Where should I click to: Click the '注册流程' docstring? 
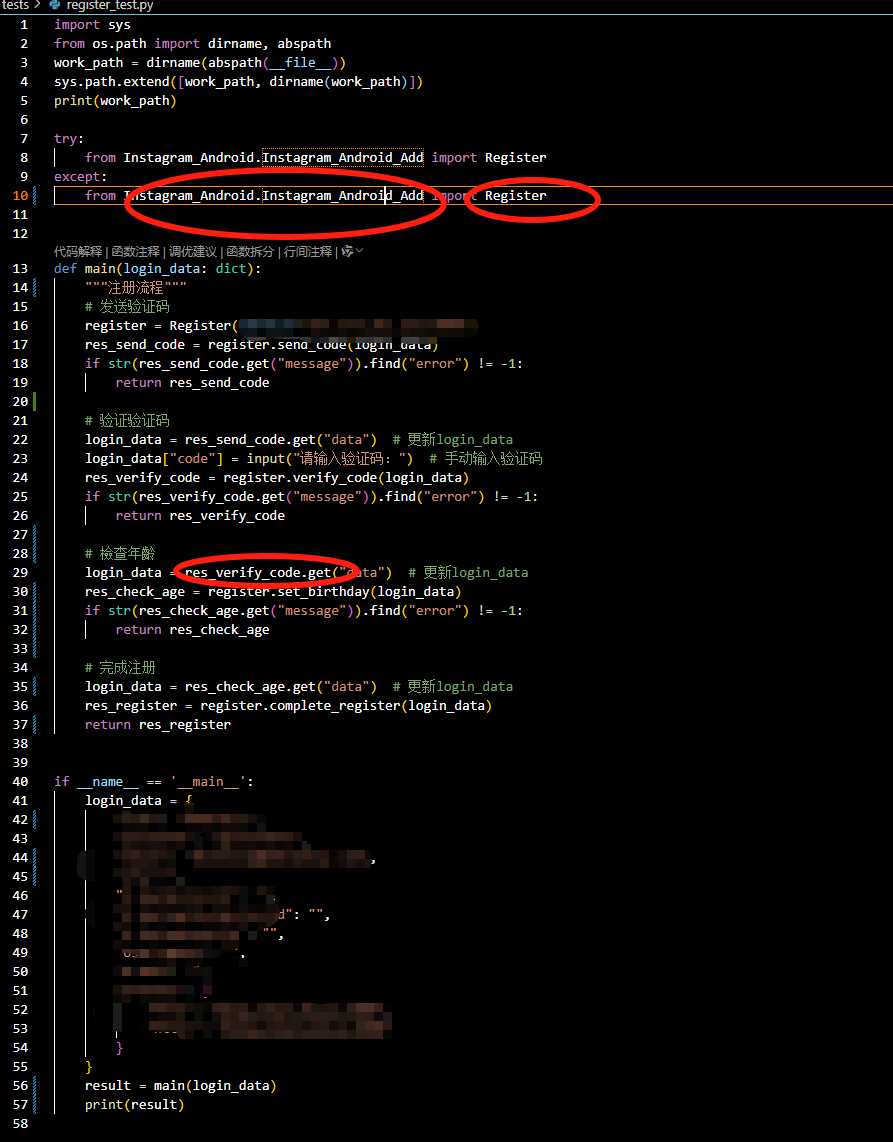(x=135, y=288)
